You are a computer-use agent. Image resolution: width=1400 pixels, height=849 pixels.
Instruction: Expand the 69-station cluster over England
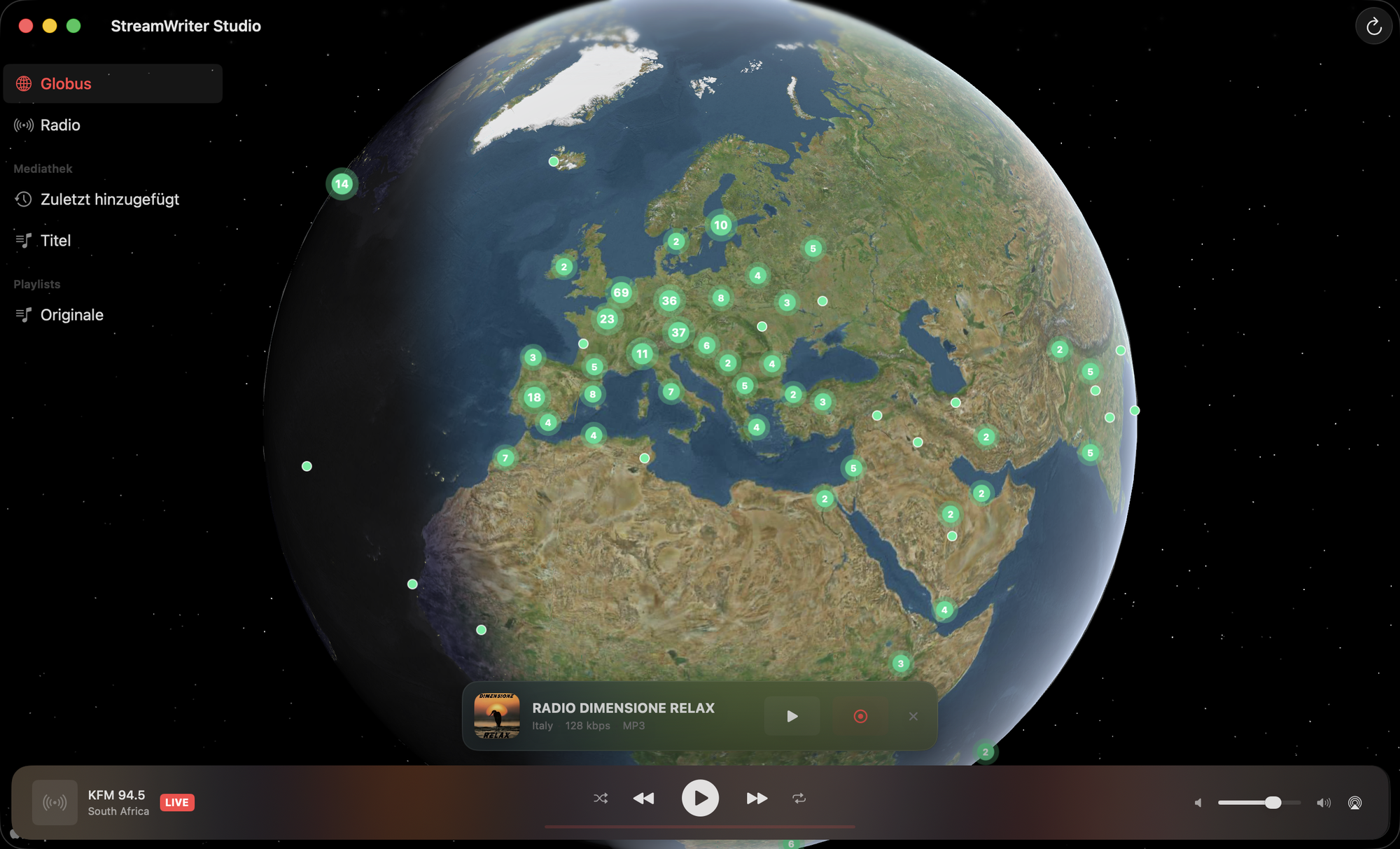(x=621, y=293)
